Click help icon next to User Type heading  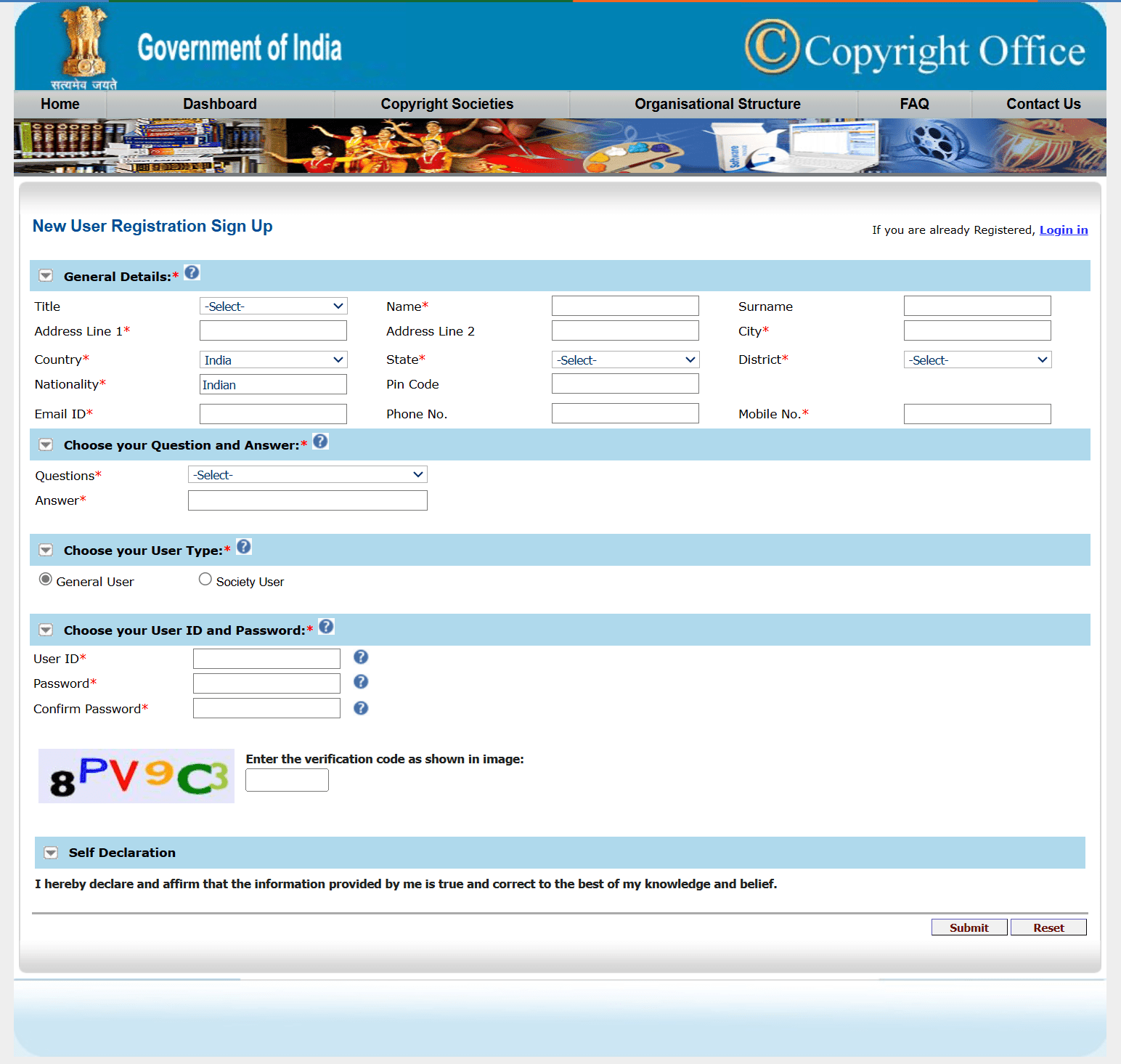(244, 547)
